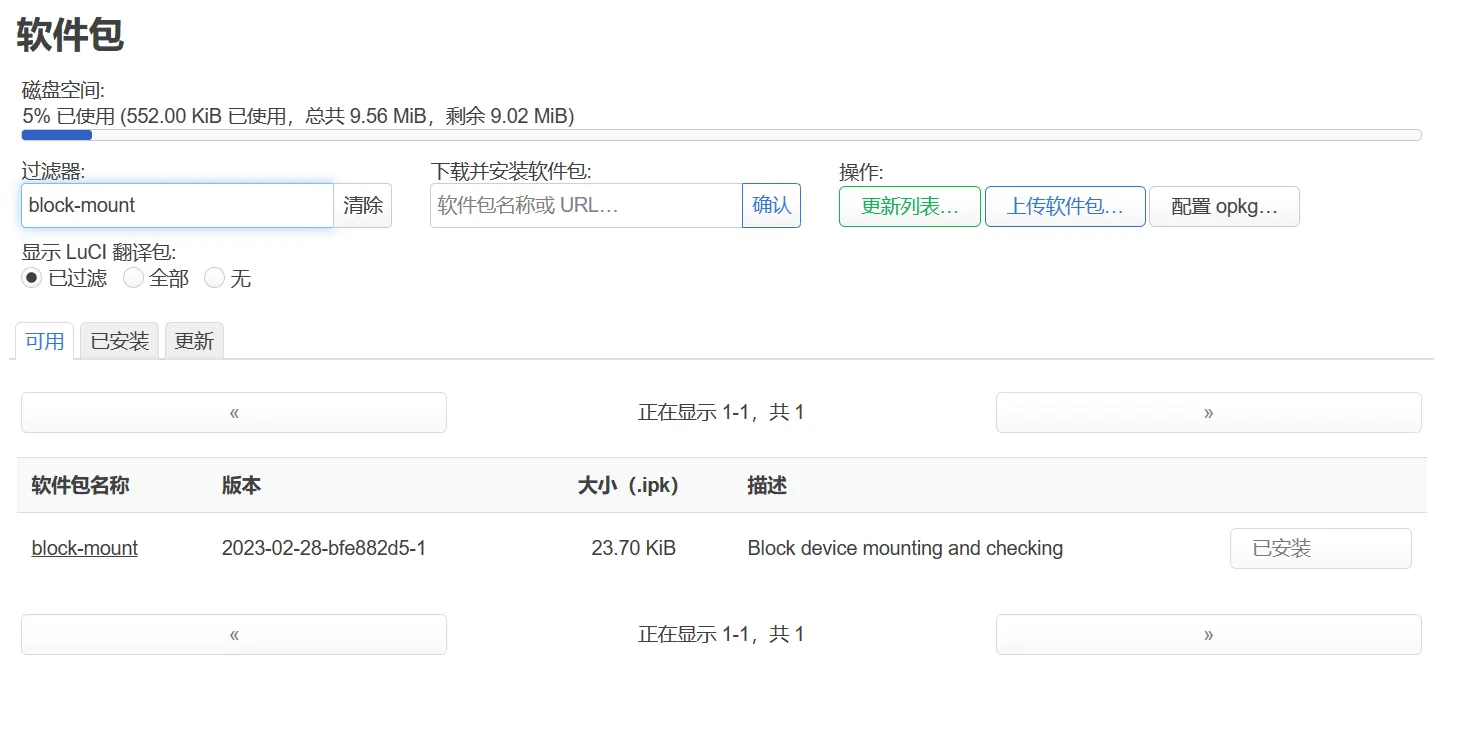Click the bottom » next page button

(1208, 634)
